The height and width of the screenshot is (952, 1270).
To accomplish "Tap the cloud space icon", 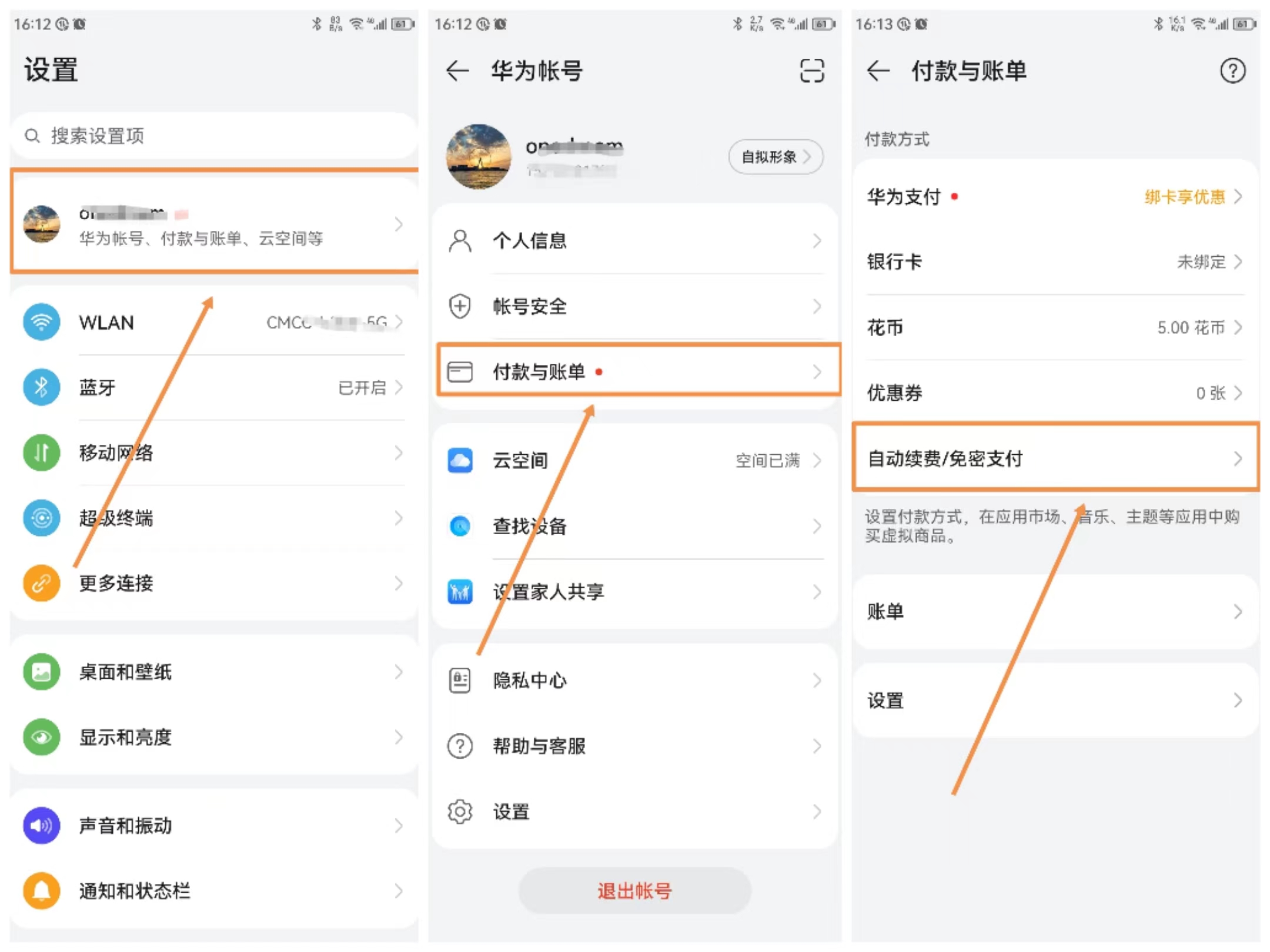I will point(460,460).
